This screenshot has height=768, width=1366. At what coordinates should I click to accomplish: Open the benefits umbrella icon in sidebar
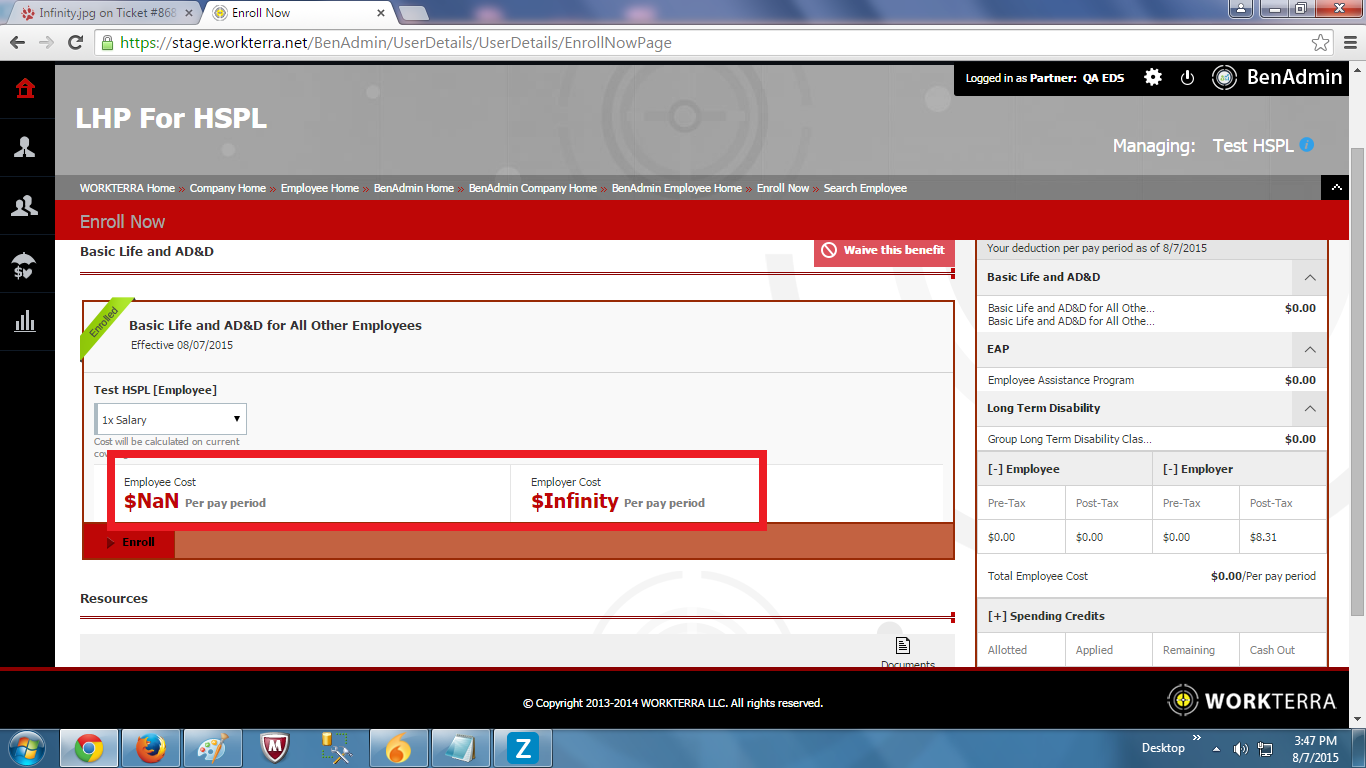coord(25,264)
